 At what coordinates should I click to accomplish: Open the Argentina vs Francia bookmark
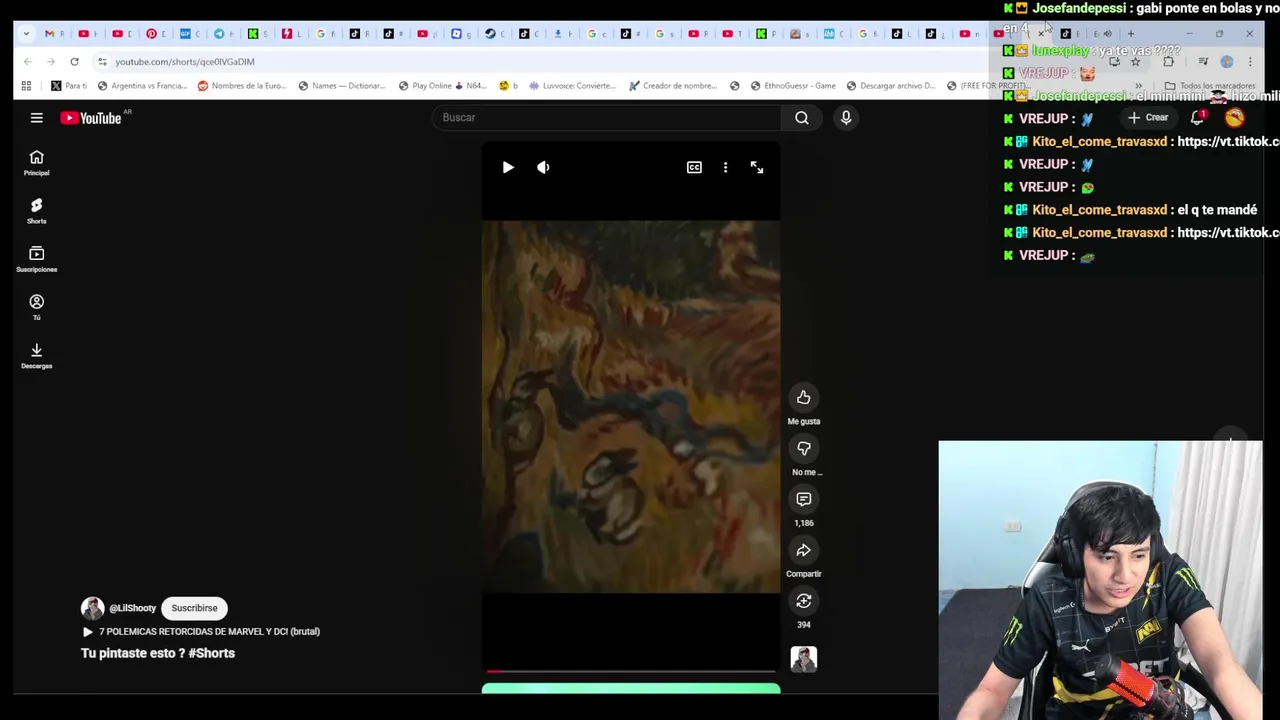point(142,86)
